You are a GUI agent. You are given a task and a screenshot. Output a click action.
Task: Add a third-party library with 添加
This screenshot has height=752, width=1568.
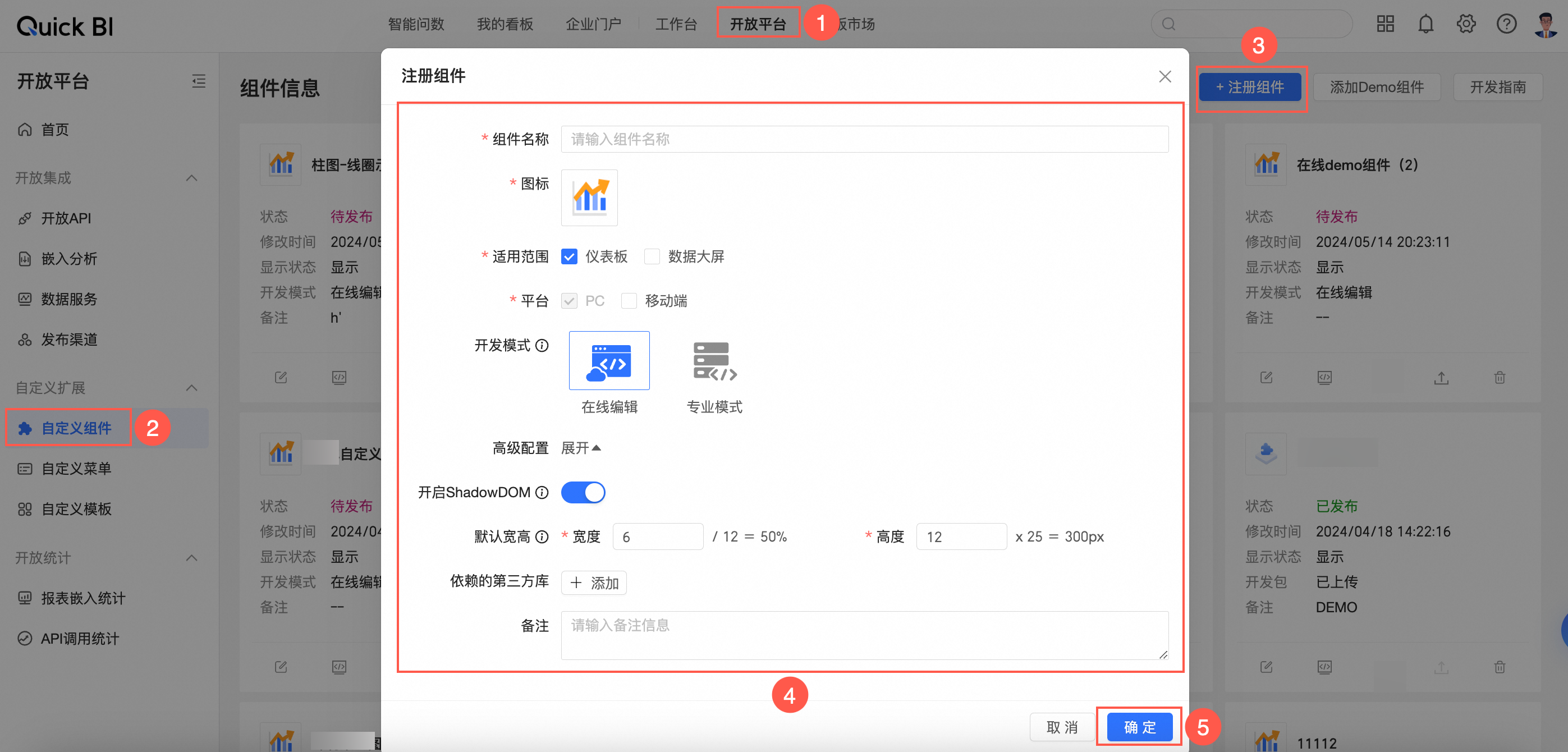[x=594, y=583]
